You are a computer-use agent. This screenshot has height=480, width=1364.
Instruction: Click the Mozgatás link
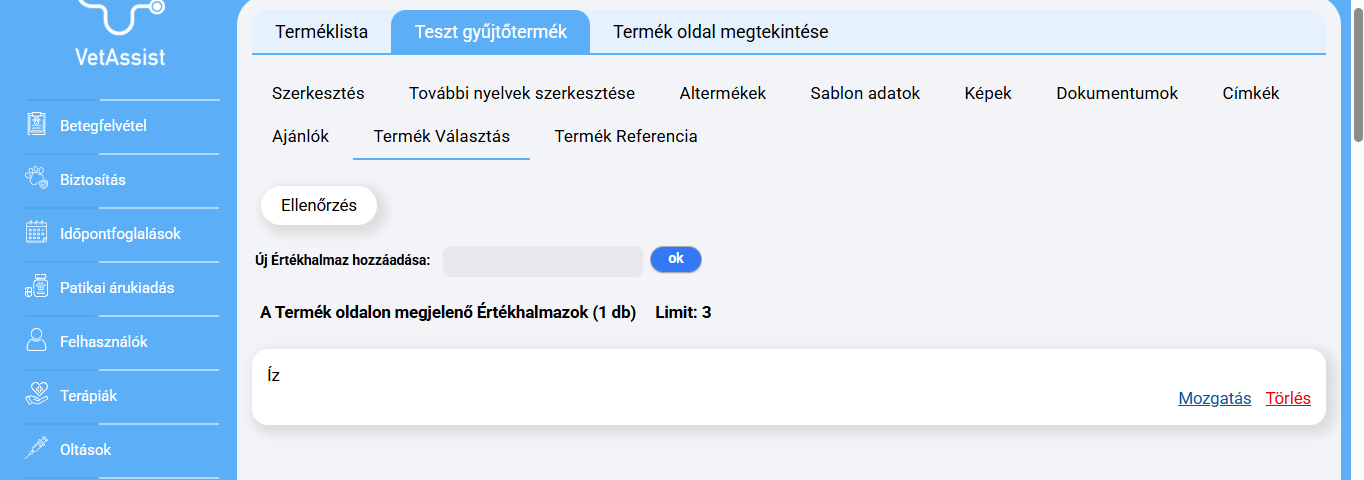tap(1214, 399)
